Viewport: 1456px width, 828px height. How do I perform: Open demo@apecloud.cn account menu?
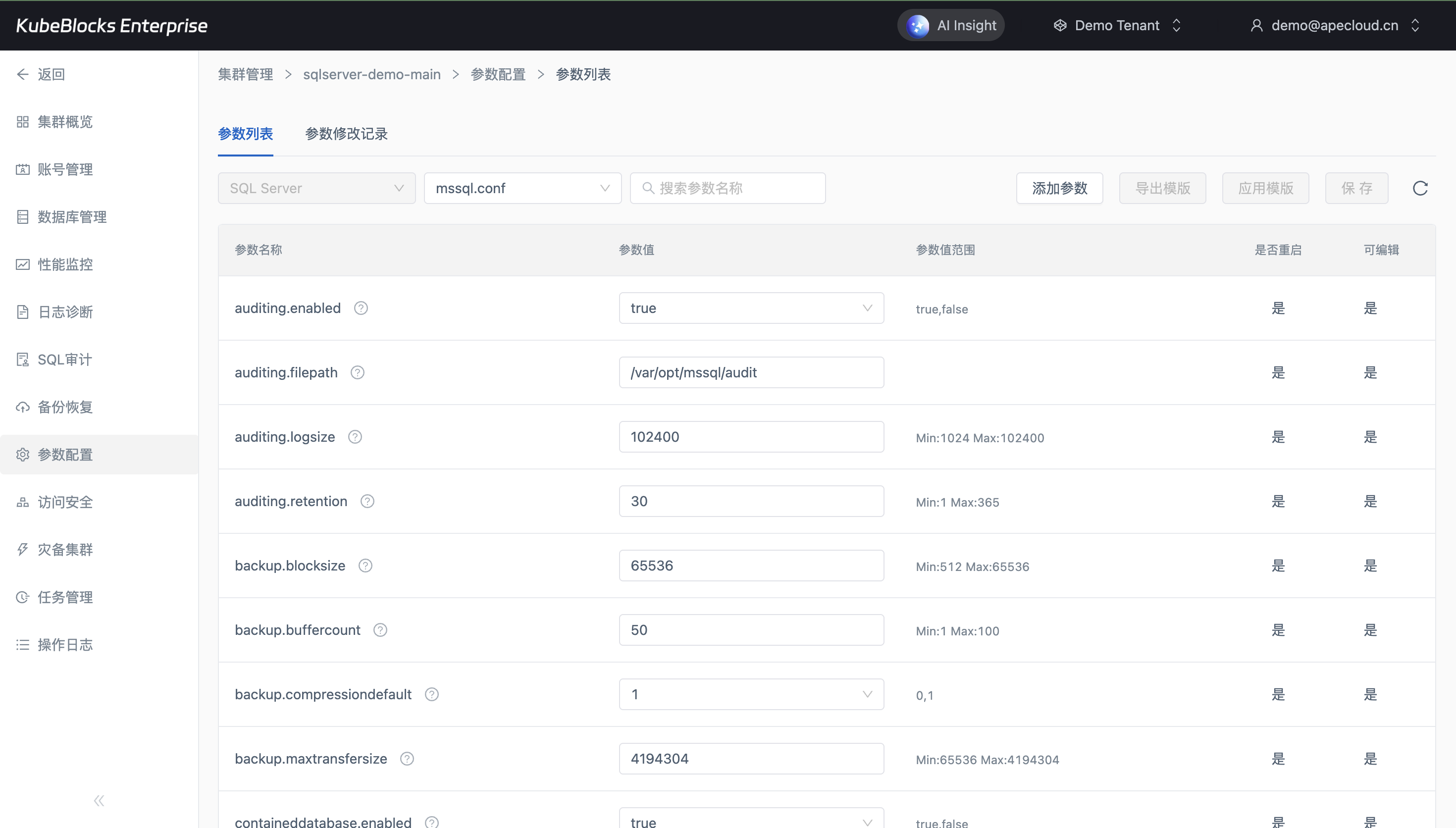tap(1334, 26)
